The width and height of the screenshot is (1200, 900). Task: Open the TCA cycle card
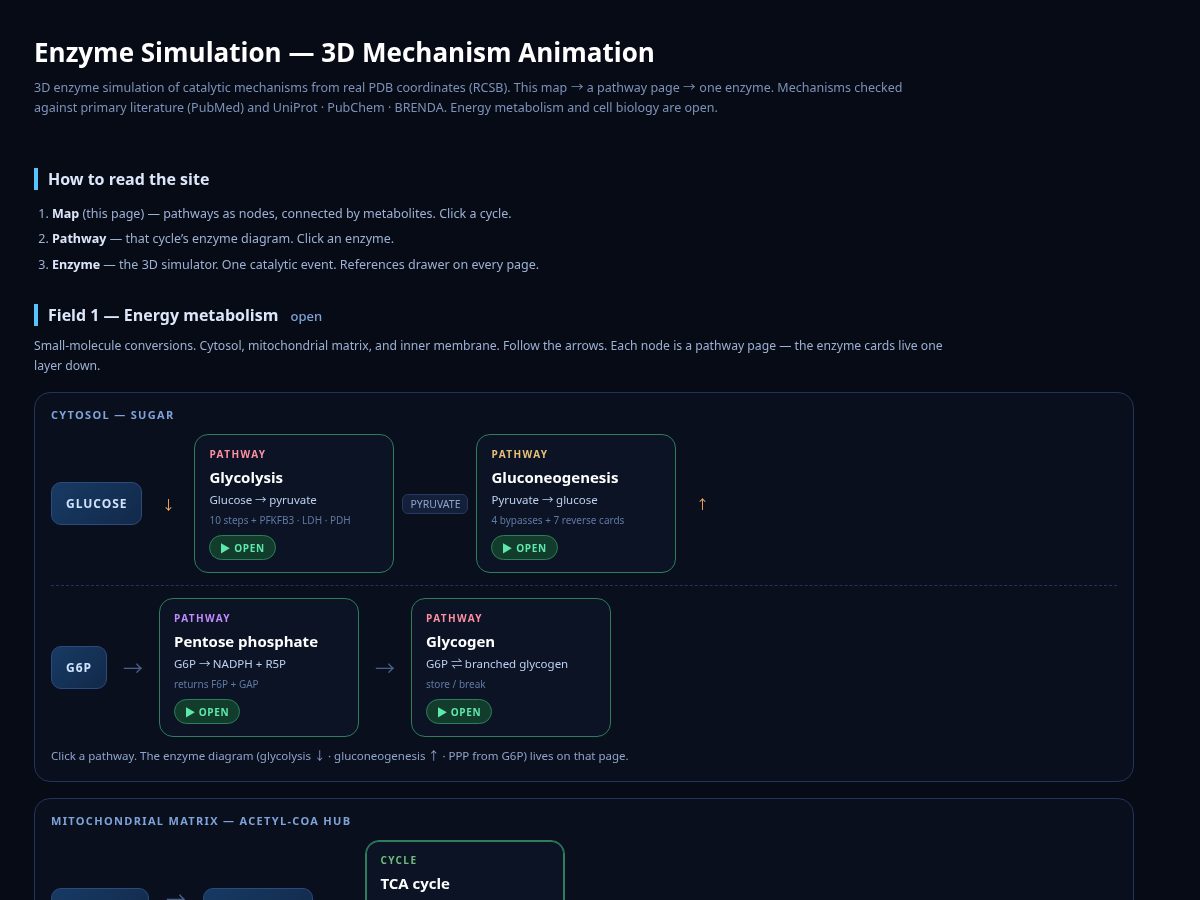pyautogui.click(x=465, y=870)
